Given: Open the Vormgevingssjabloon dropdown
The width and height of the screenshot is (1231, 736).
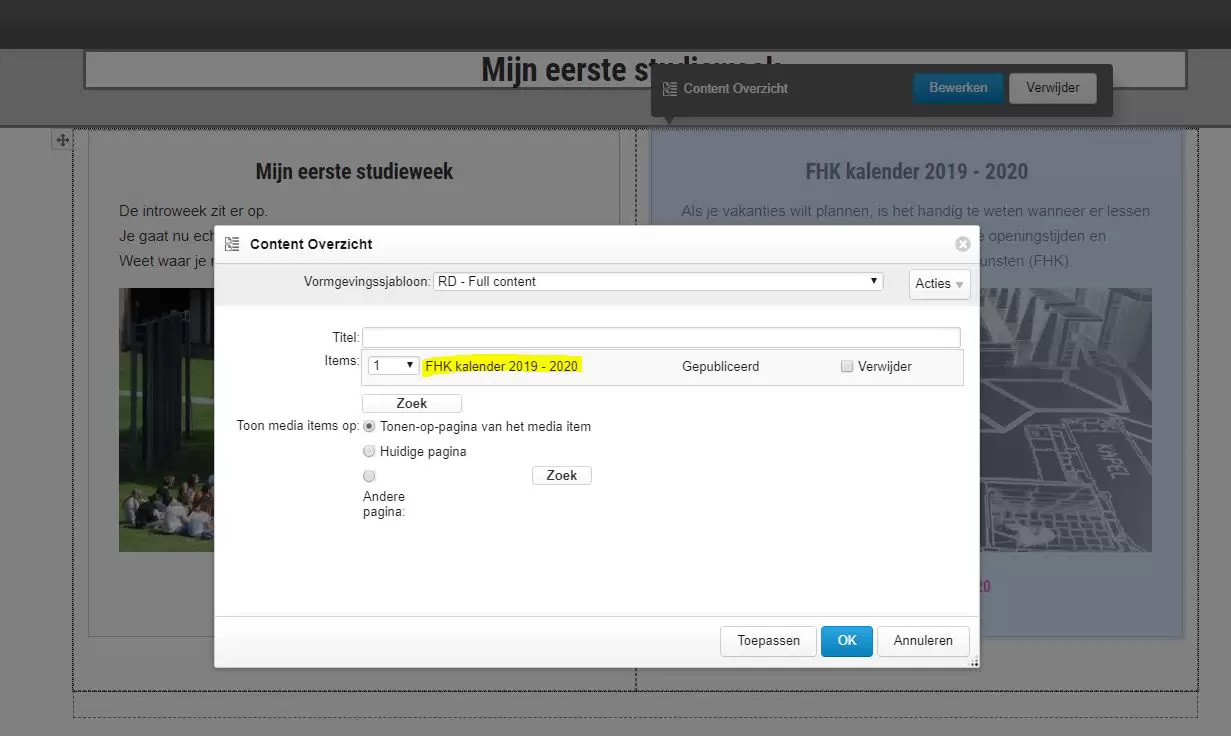Looking at the screenshot, I should 658,282.
